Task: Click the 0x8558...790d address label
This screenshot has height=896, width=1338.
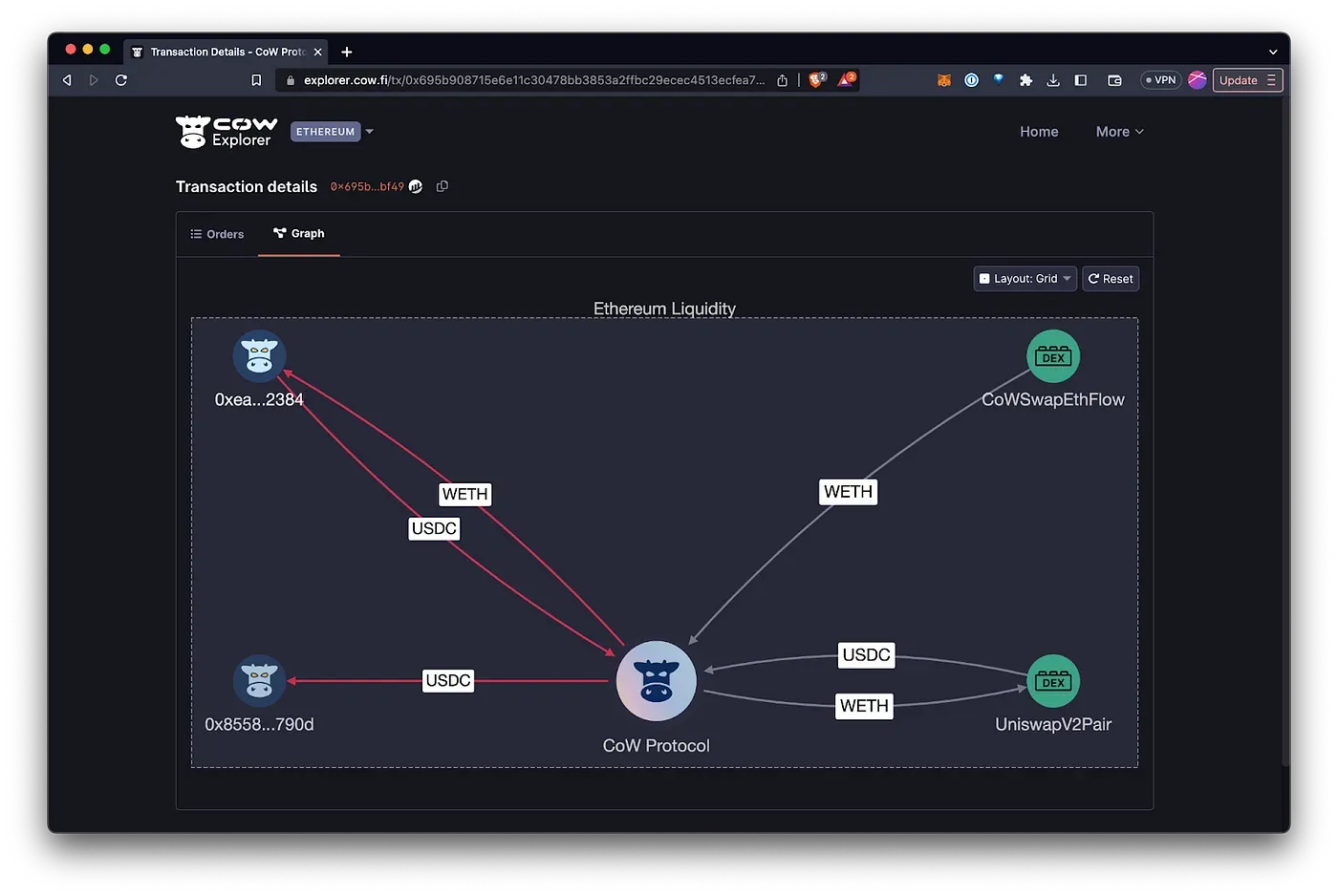Action: tap(259, 724)
